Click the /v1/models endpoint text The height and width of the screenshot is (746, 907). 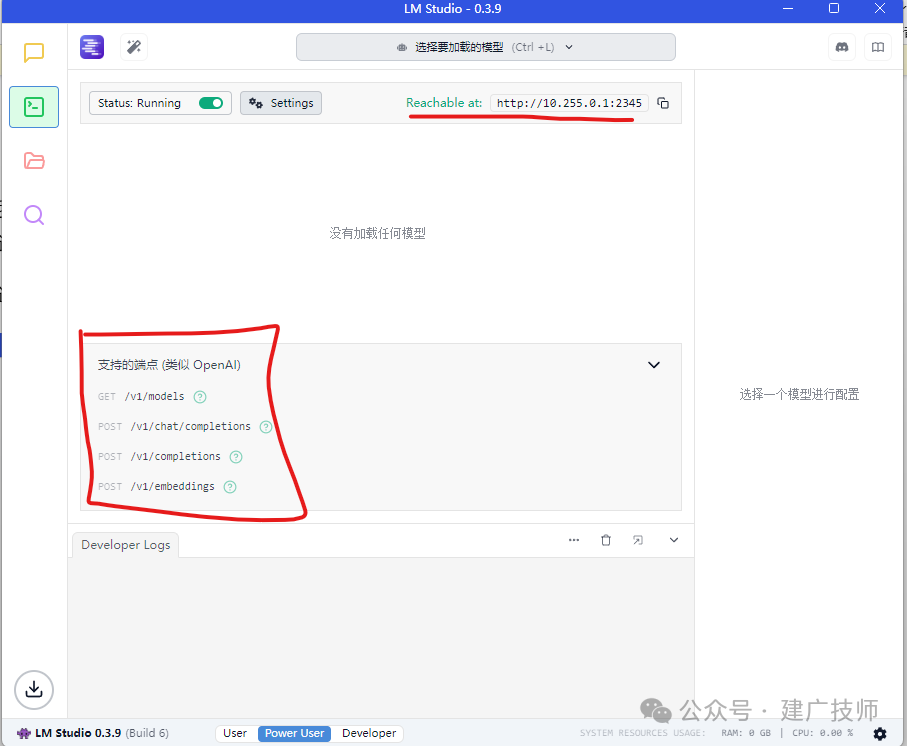154,397
